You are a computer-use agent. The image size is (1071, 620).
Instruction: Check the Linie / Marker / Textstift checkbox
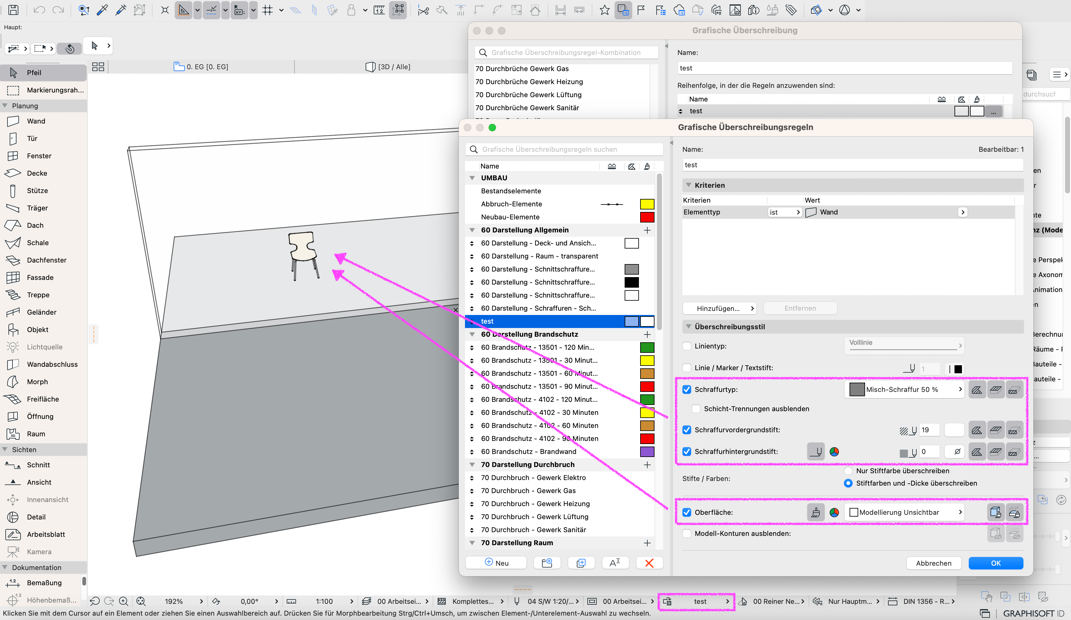687,367
